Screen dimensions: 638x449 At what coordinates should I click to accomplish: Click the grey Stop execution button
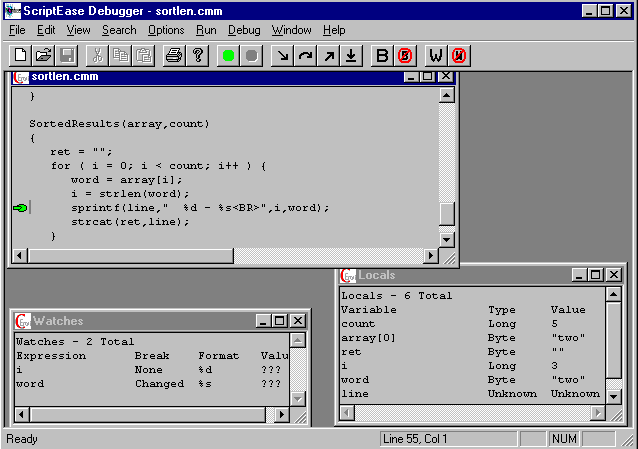coord(251,55)
